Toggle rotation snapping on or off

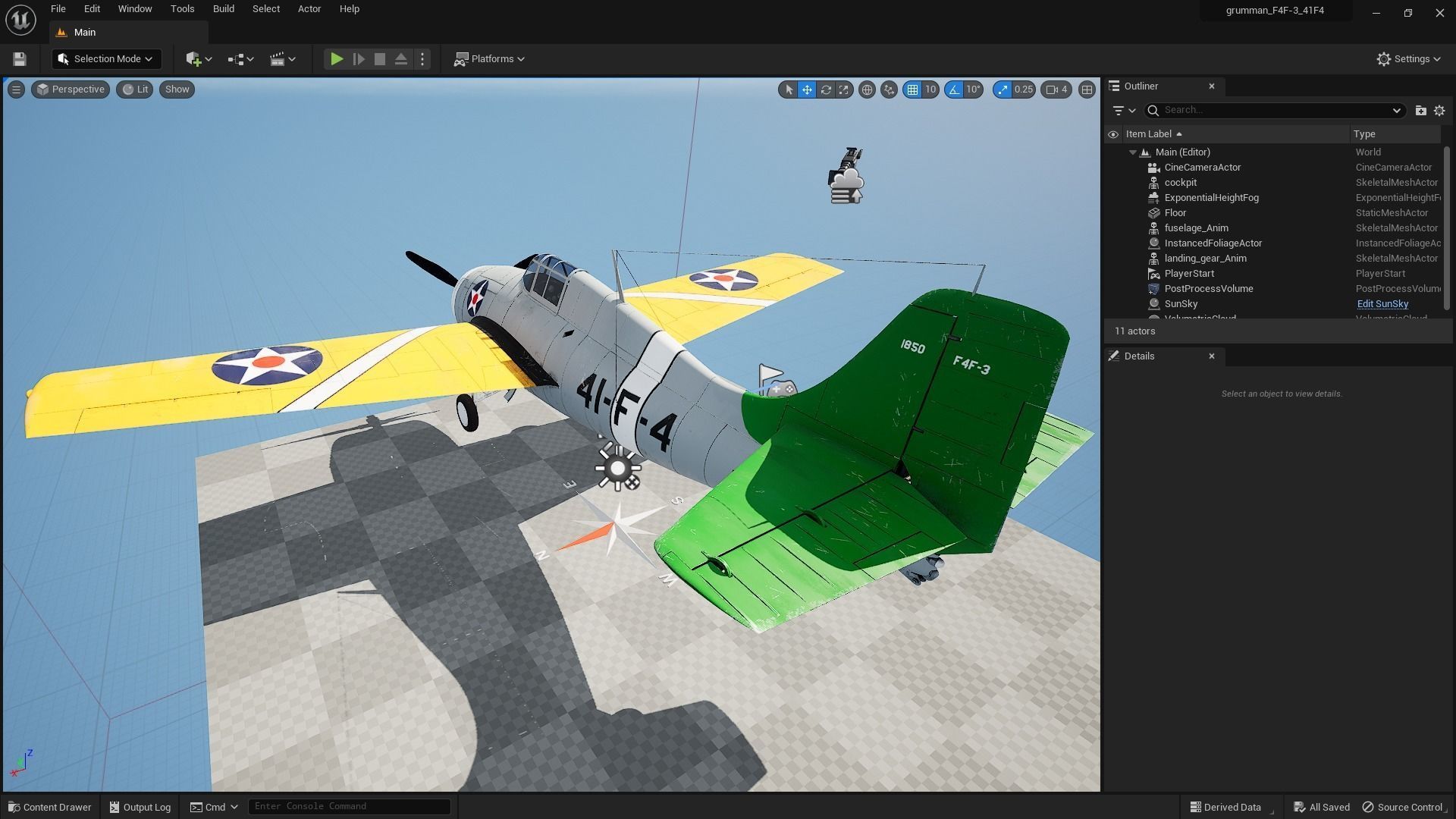point(954,89)
